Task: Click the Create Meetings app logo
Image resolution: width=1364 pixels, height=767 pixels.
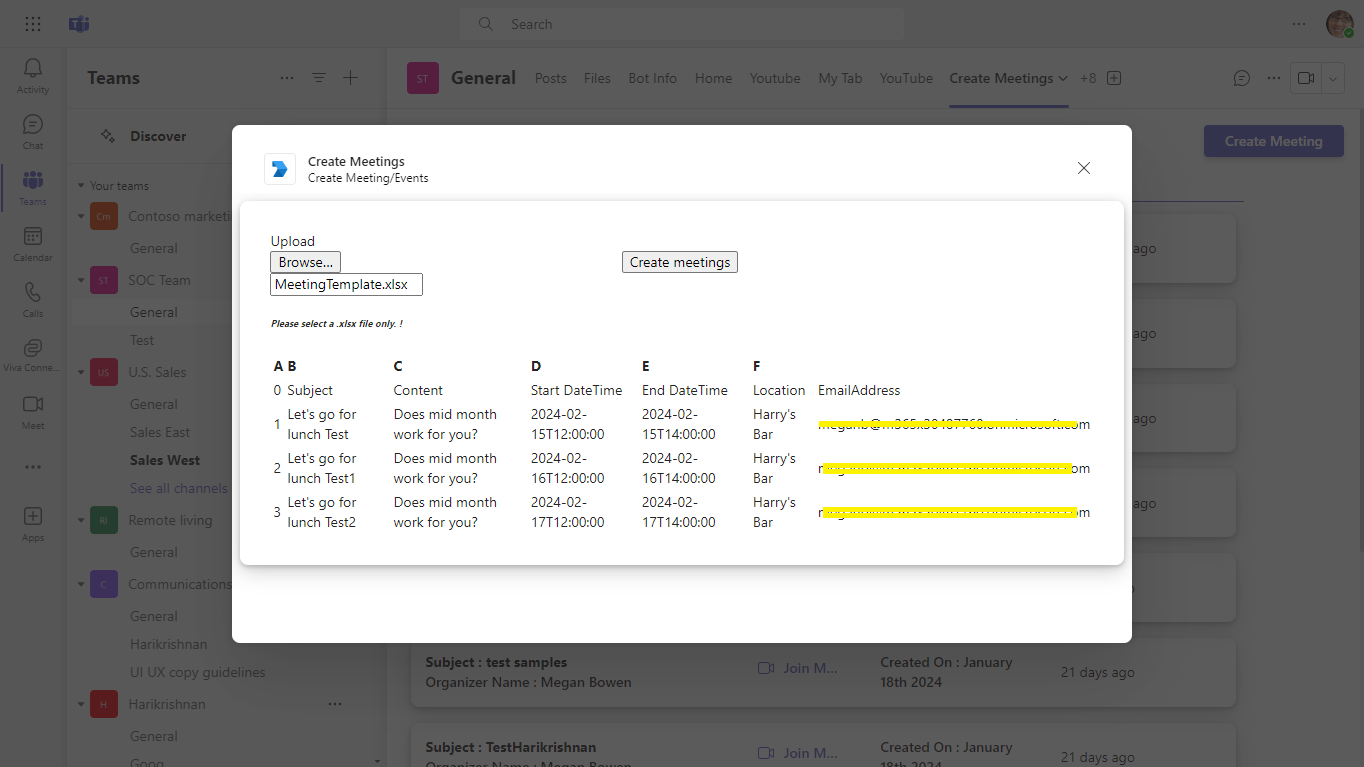Action: tap(280, 169)
